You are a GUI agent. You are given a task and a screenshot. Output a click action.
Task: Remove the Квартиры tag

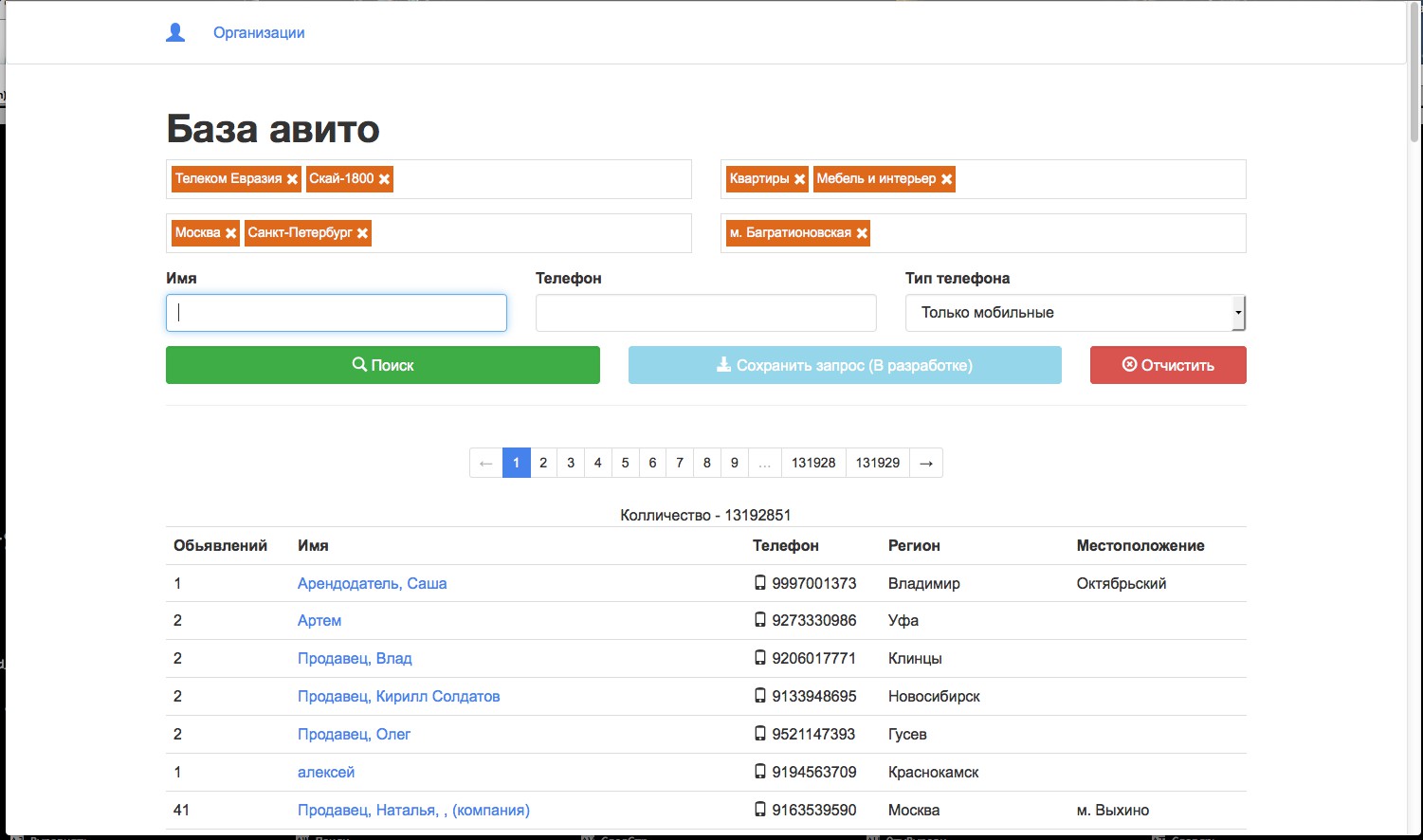pyautogui.click(x=799, y=179)
